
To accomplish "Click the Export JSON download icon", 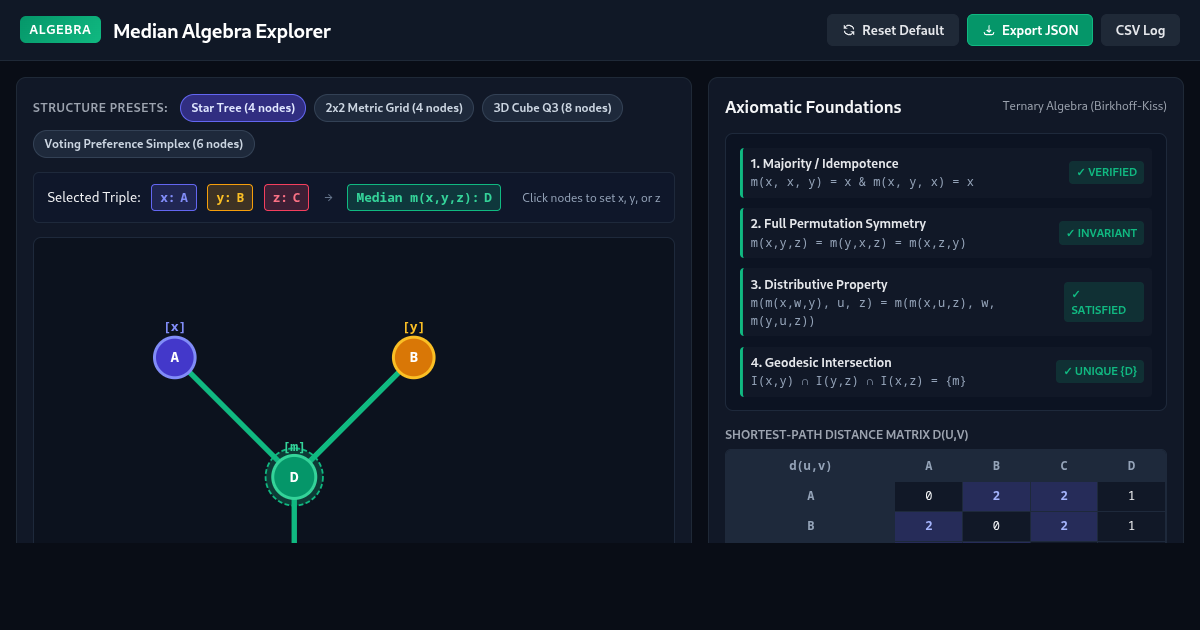I will coord(989,30).
